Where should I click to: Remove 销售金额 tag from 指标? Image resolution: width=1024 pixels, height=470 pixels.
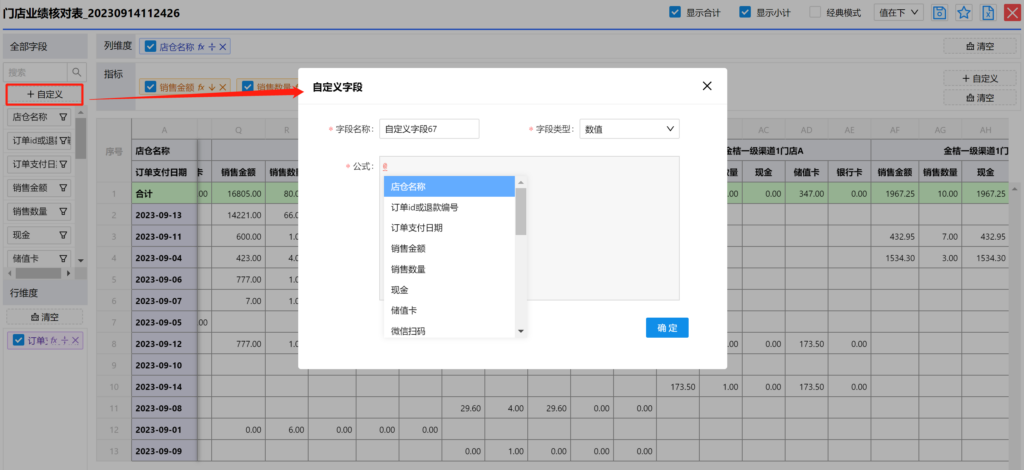223,87
